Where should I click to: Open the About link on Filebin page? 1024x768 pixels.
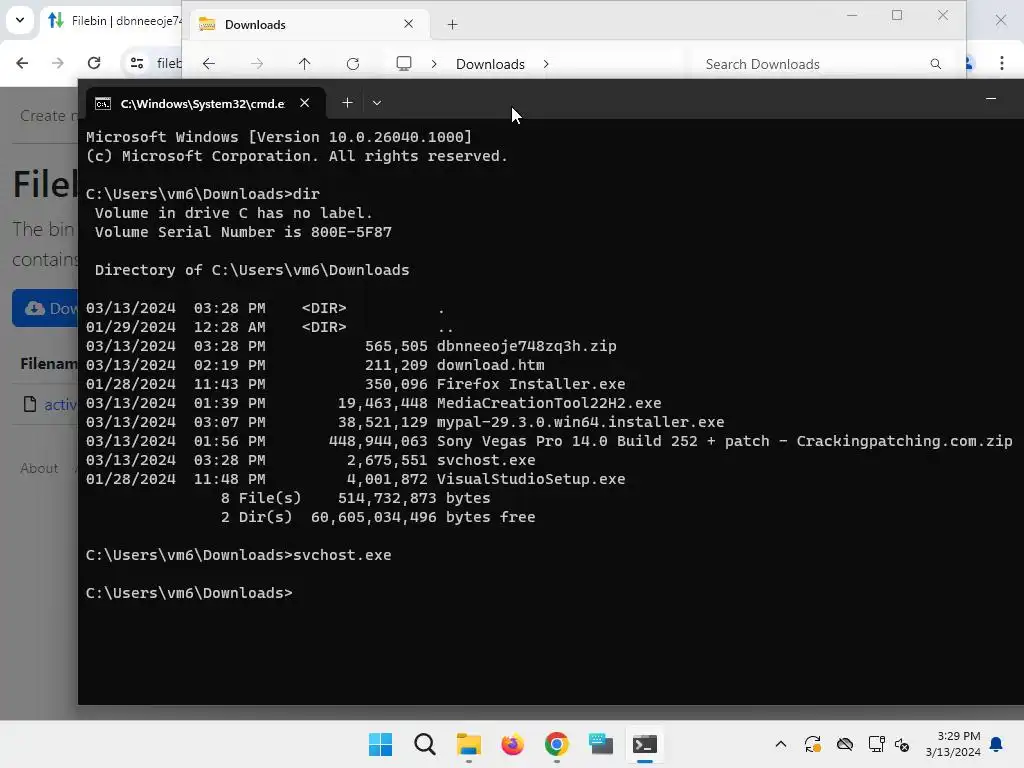tap(39, 468)
